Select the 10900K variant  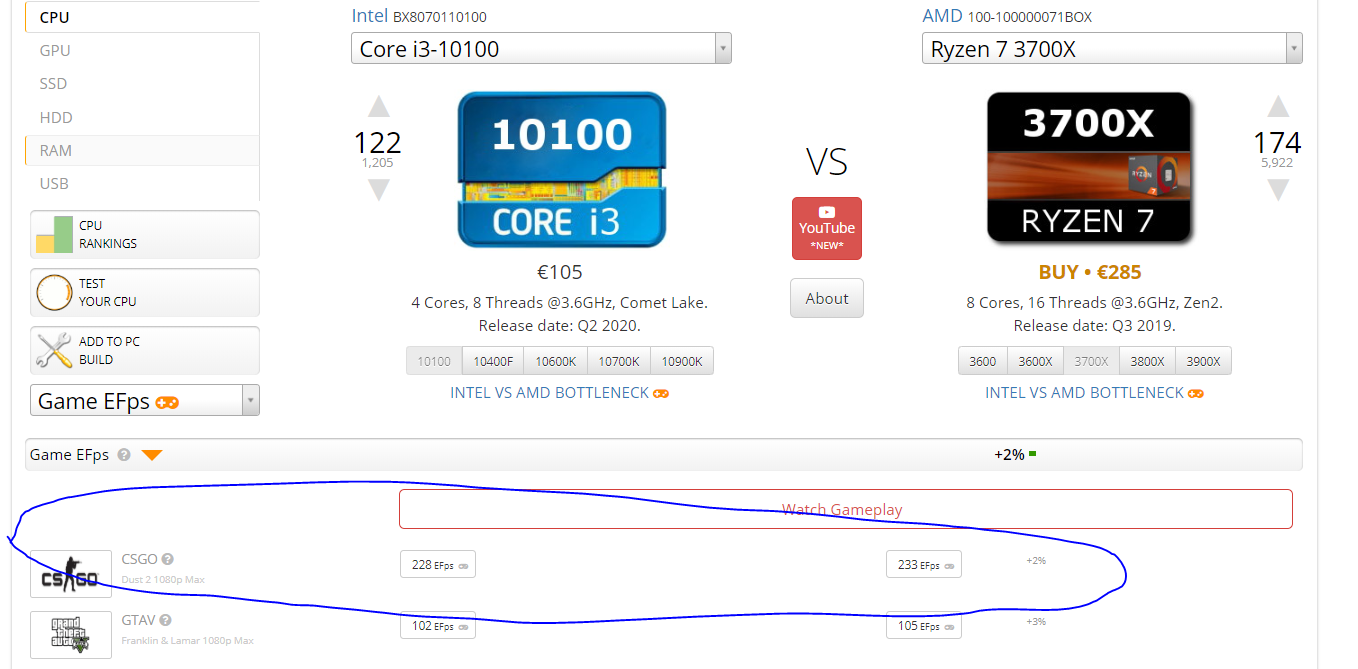pyautogui.click(x=682, y=361)
